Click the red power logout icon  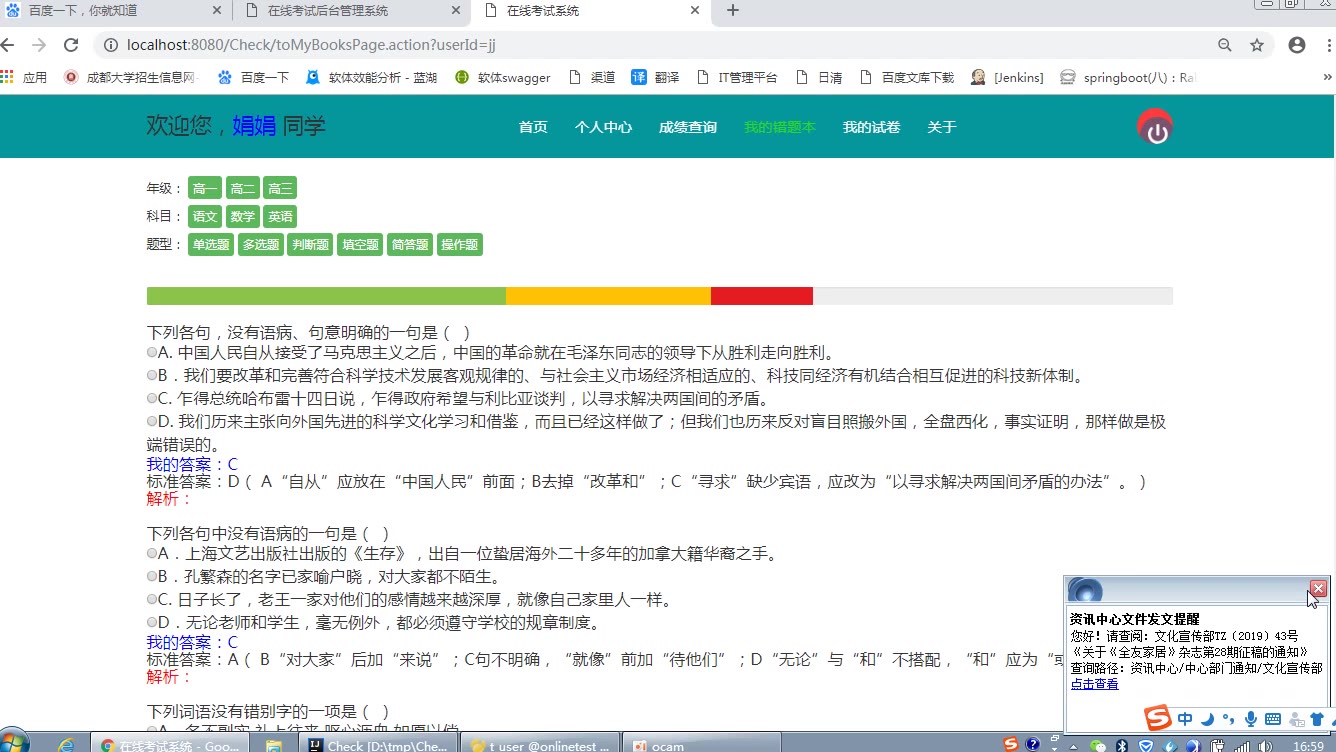click(1155, 128)
